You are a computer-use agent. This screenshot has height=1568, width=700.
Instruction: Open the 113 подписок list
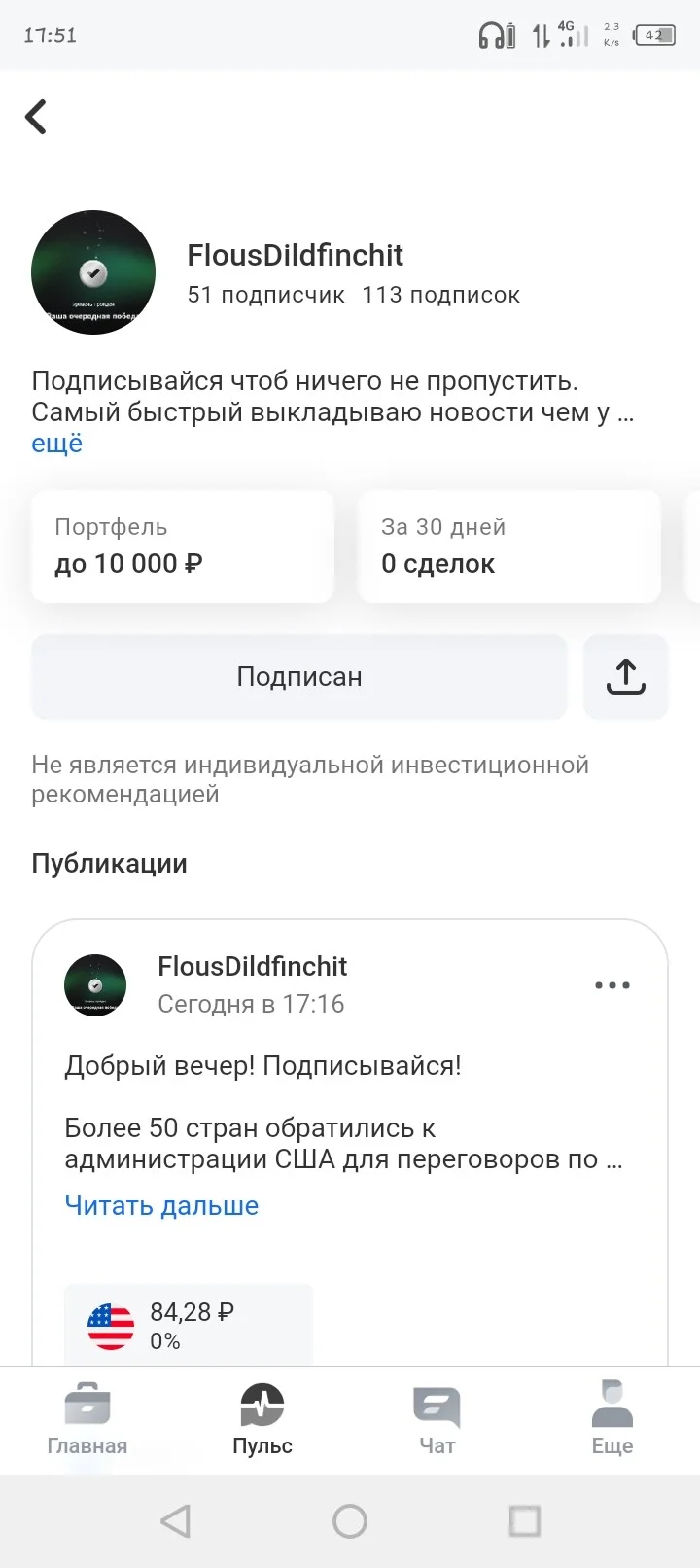[x=440, y=295]
